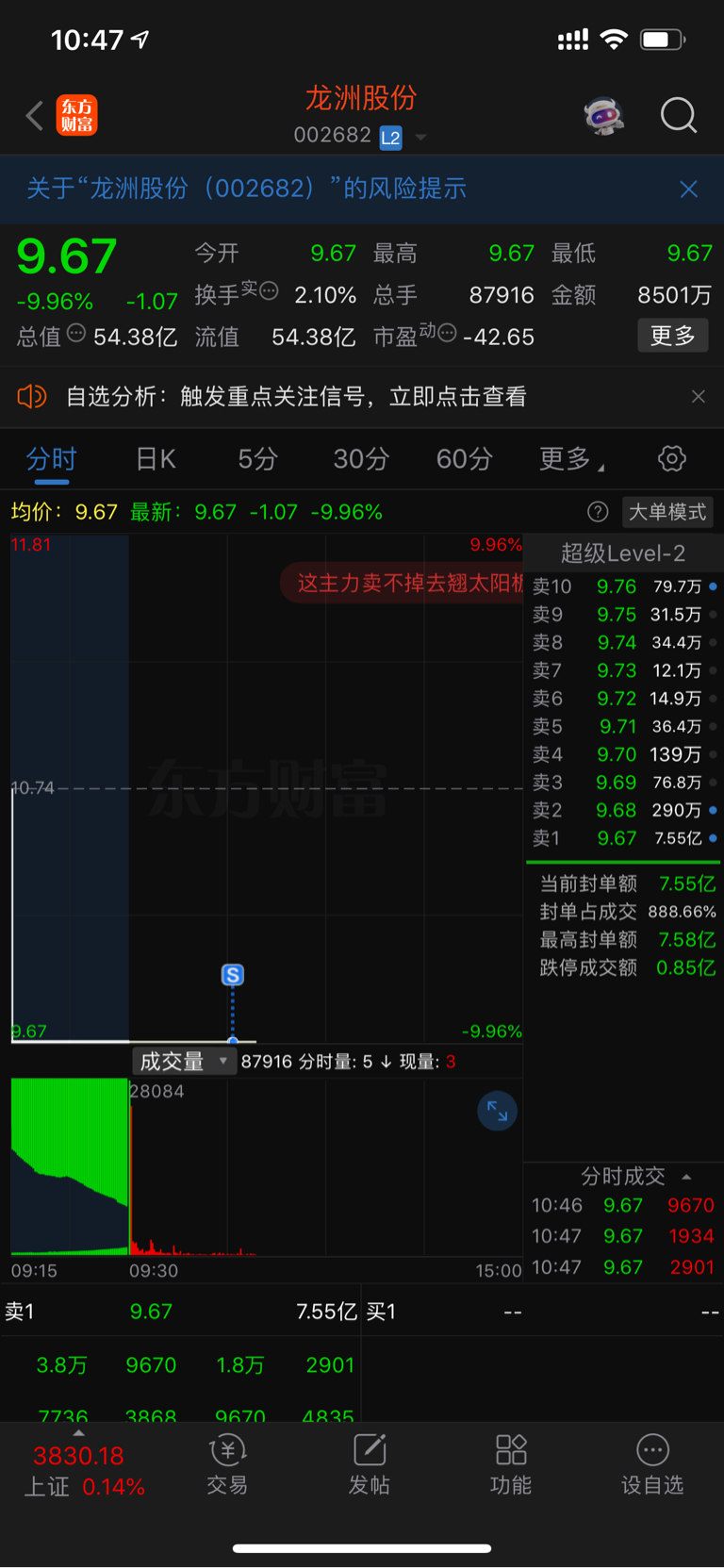Open the 龙洲股份 risk warning notice
Image resolution: width=724 pixels, height=1568 pixels.
tap(246, 189)
